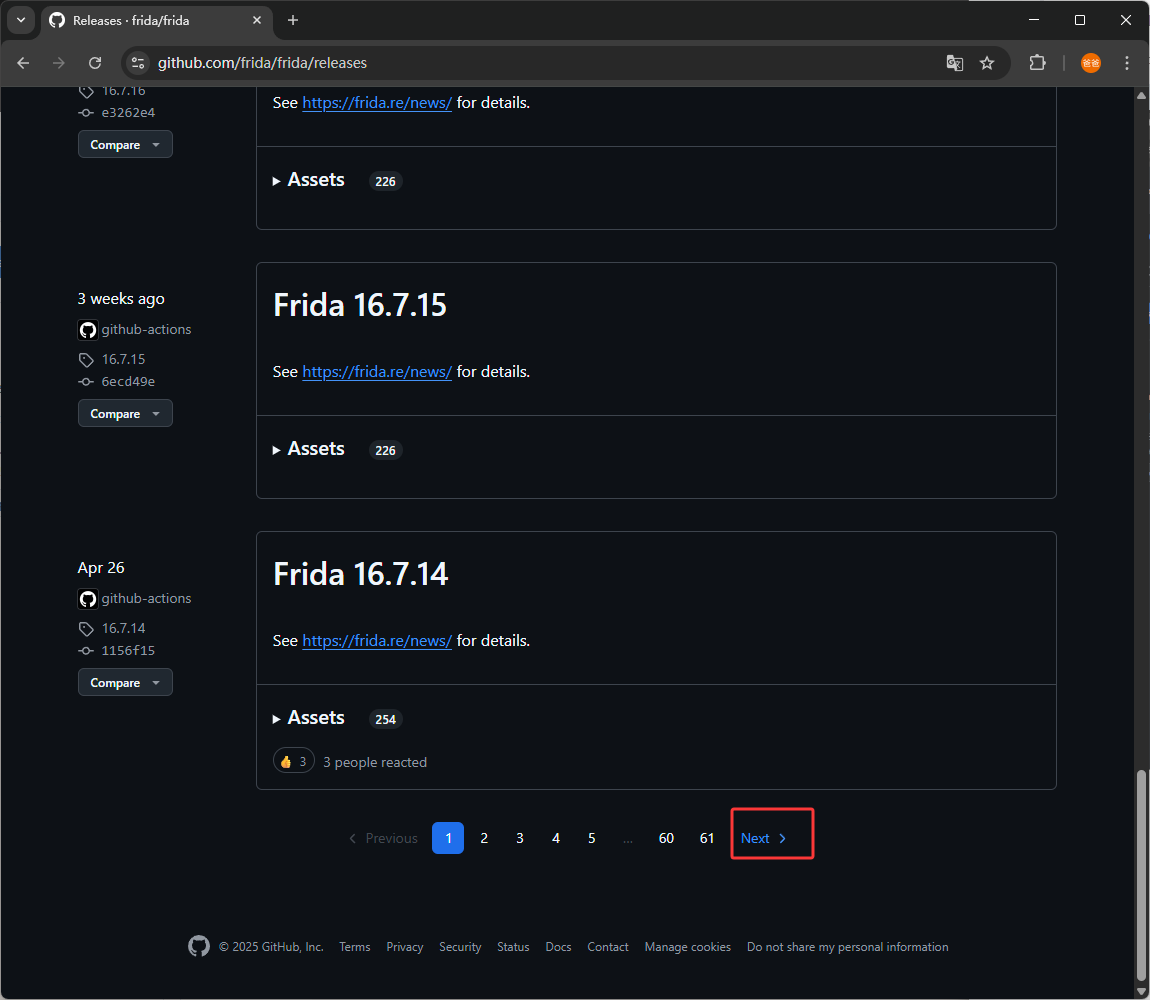Click '3 people reacted' text
This screenshot has width=1150, height=1000.
coord(375,762)
